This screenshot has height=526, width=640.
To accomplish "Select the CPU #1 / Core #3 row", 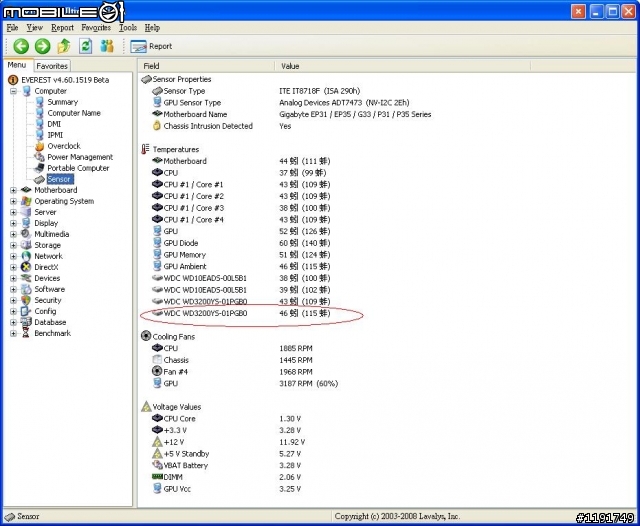I will (x=241, y=208).
